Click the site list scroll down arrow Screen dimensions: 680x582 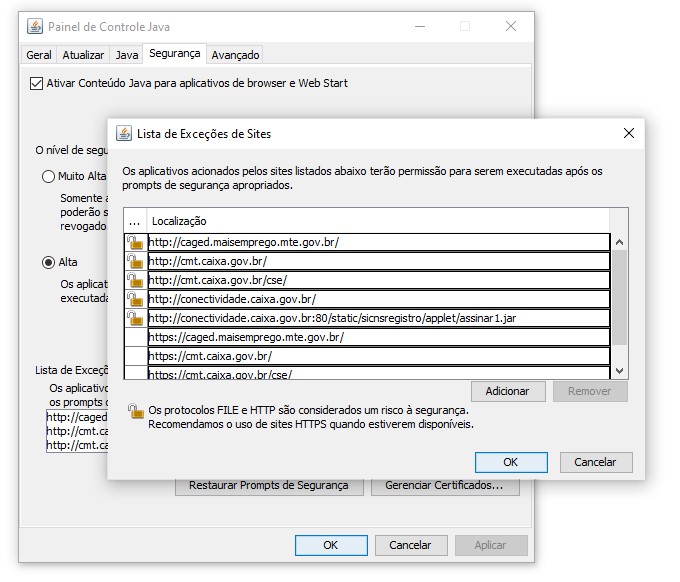point(620,371)
